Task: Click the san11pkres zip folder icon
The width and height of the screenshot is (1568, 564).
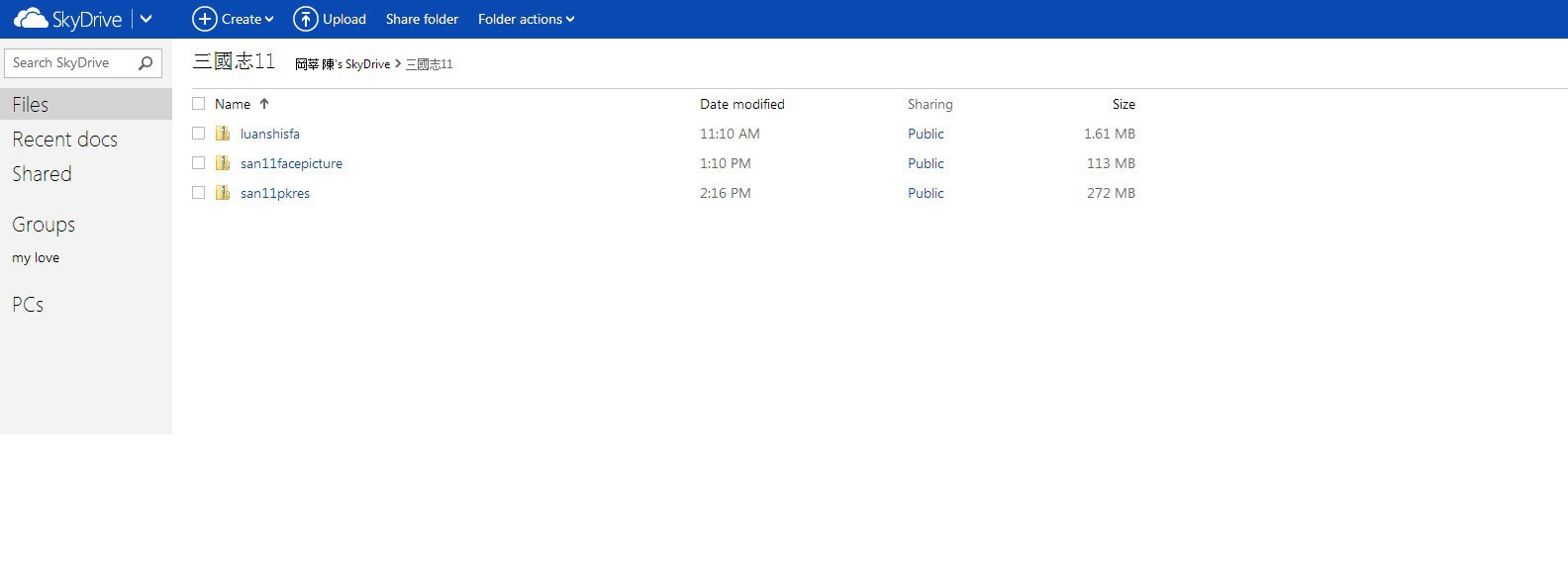Action: (x=223, y=193)
